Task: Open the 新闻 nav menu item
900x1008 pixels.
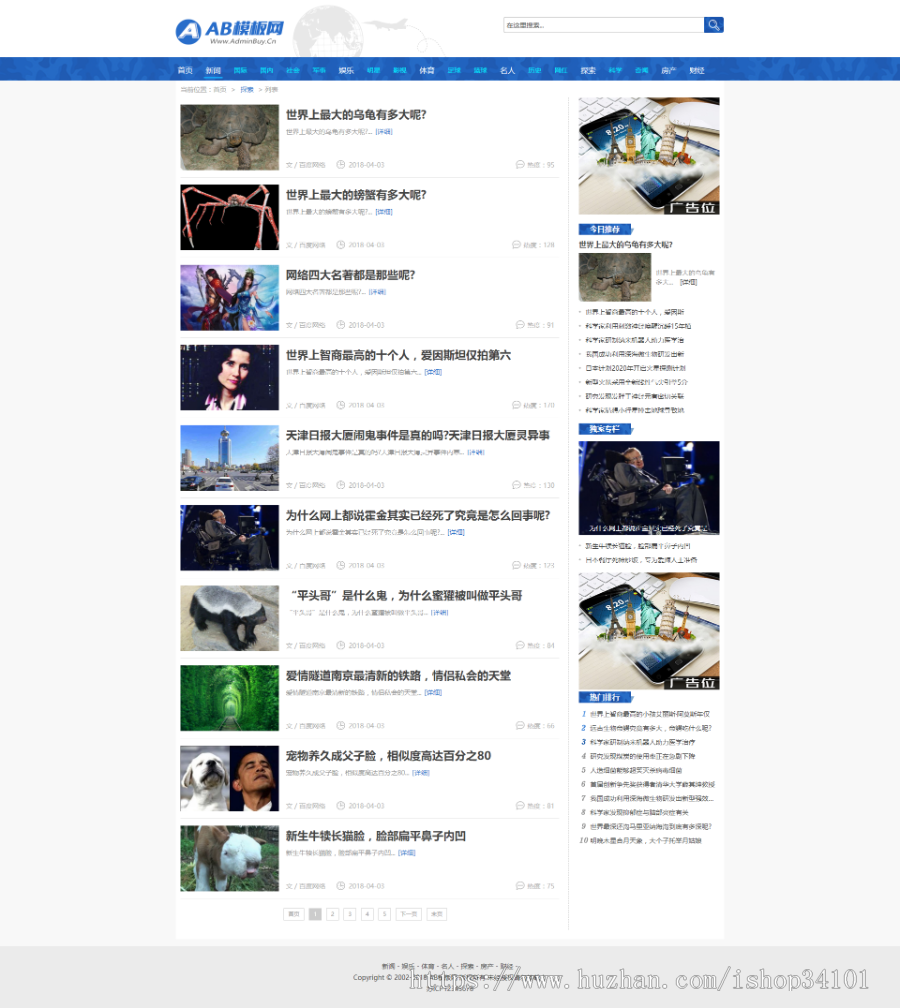Action: [x=213, y=71]
